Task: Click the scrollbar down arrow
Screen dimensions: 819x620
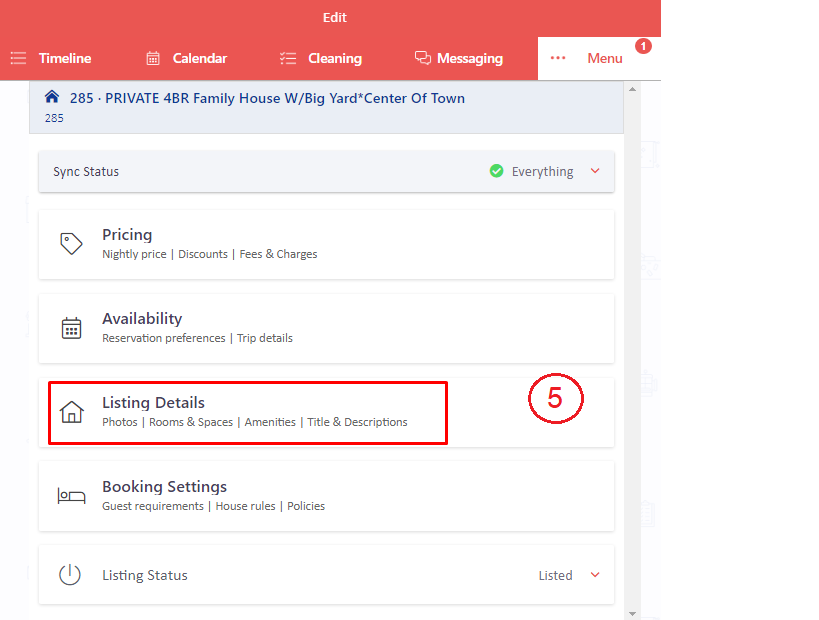Action: (x=633, y=614)
